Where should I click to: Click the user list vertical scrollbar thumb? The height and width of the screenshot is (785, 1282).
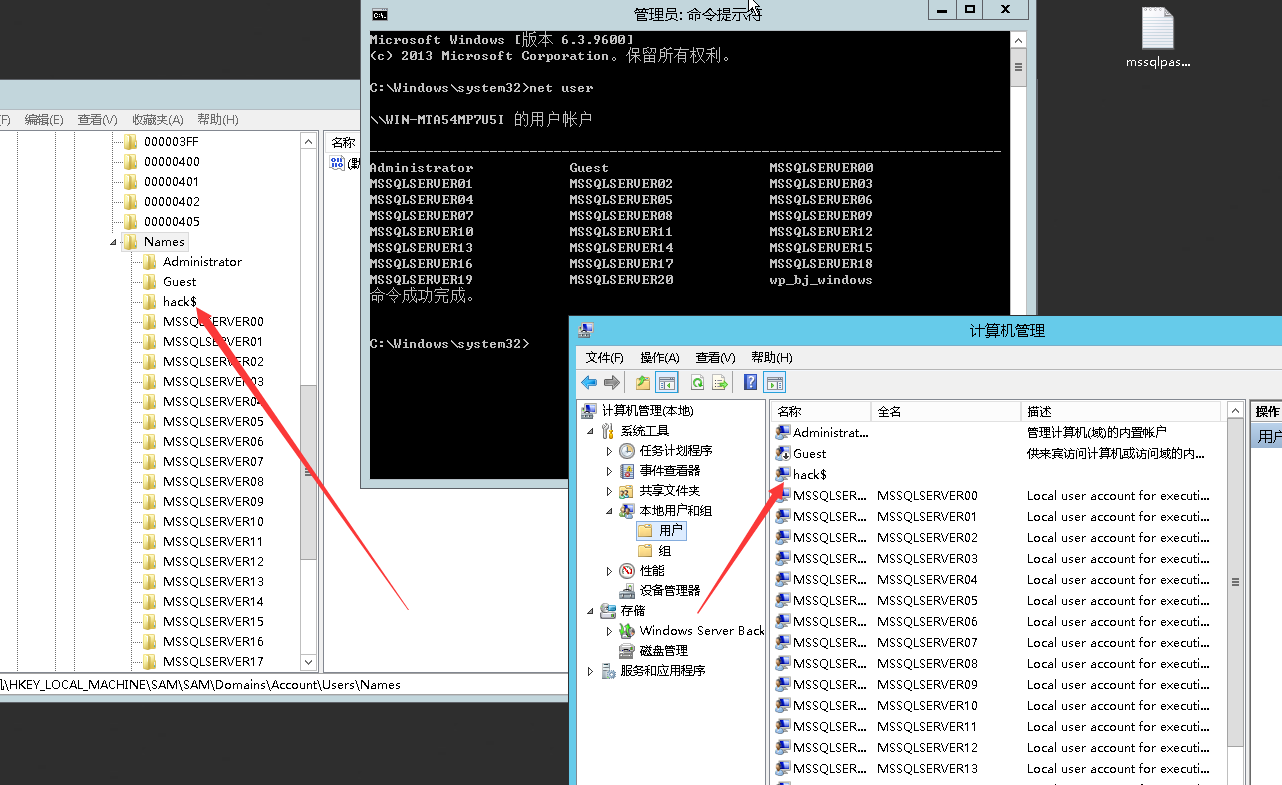click(1235, 582)
